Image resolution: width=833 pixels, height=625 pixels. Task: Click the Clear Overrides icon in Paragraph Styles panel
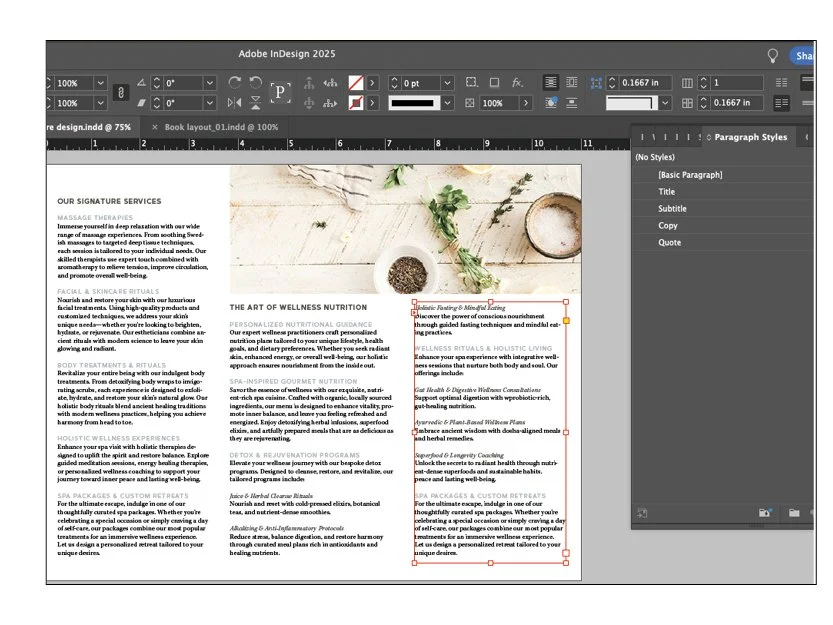coord(642,513)
